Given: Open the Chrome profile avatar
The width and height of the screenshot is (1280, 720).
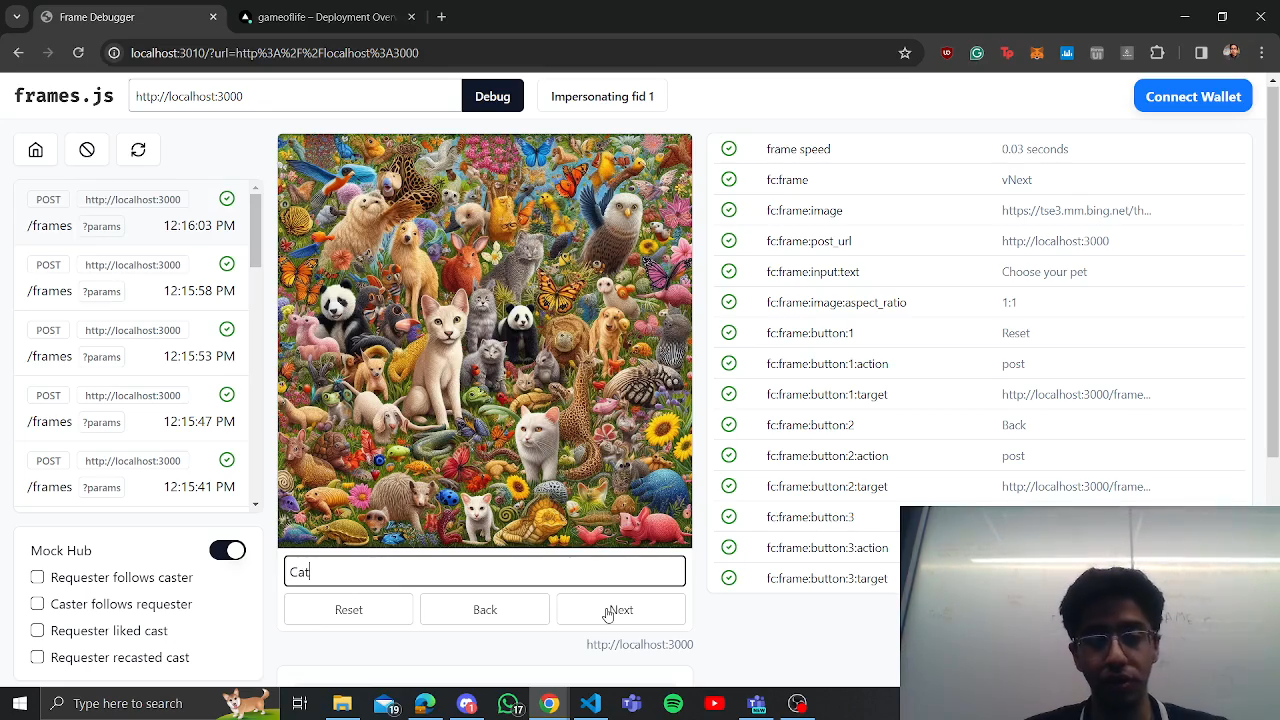Looking at the screenshot, I should pyautogui.click(x=1231, y=53).
